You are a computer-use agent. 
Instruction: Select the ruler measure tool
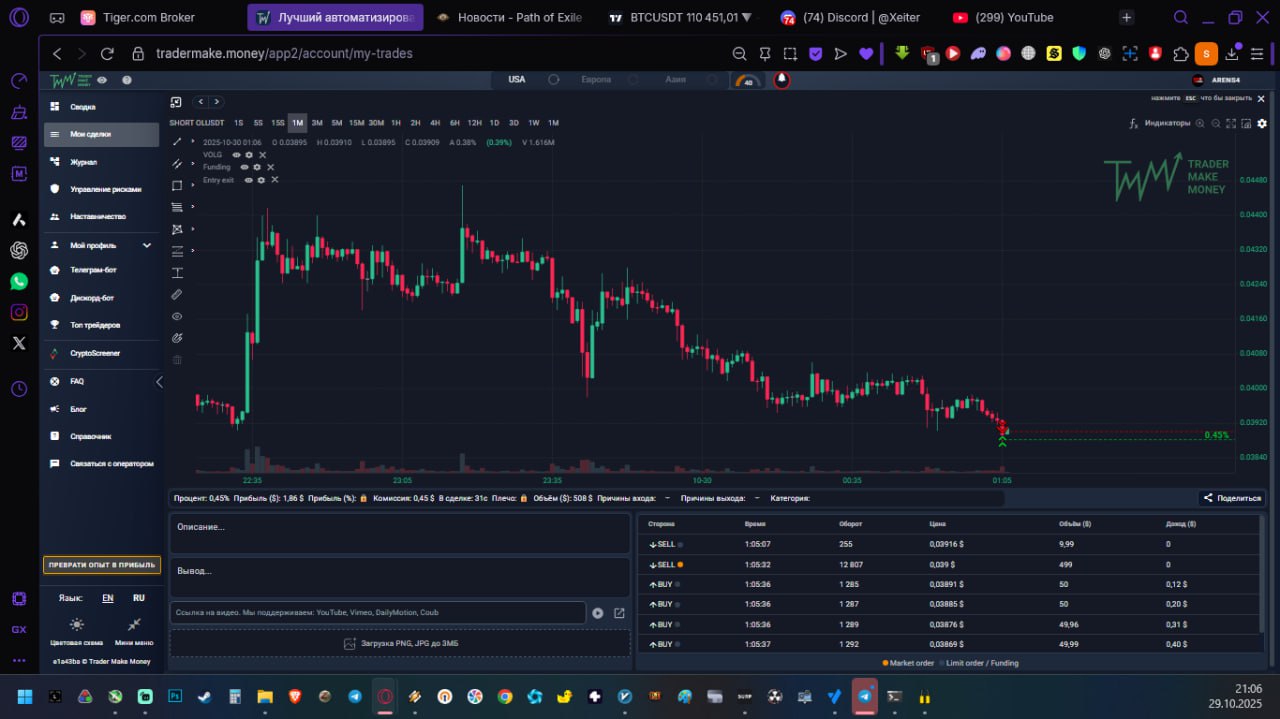tap(178, 294)
